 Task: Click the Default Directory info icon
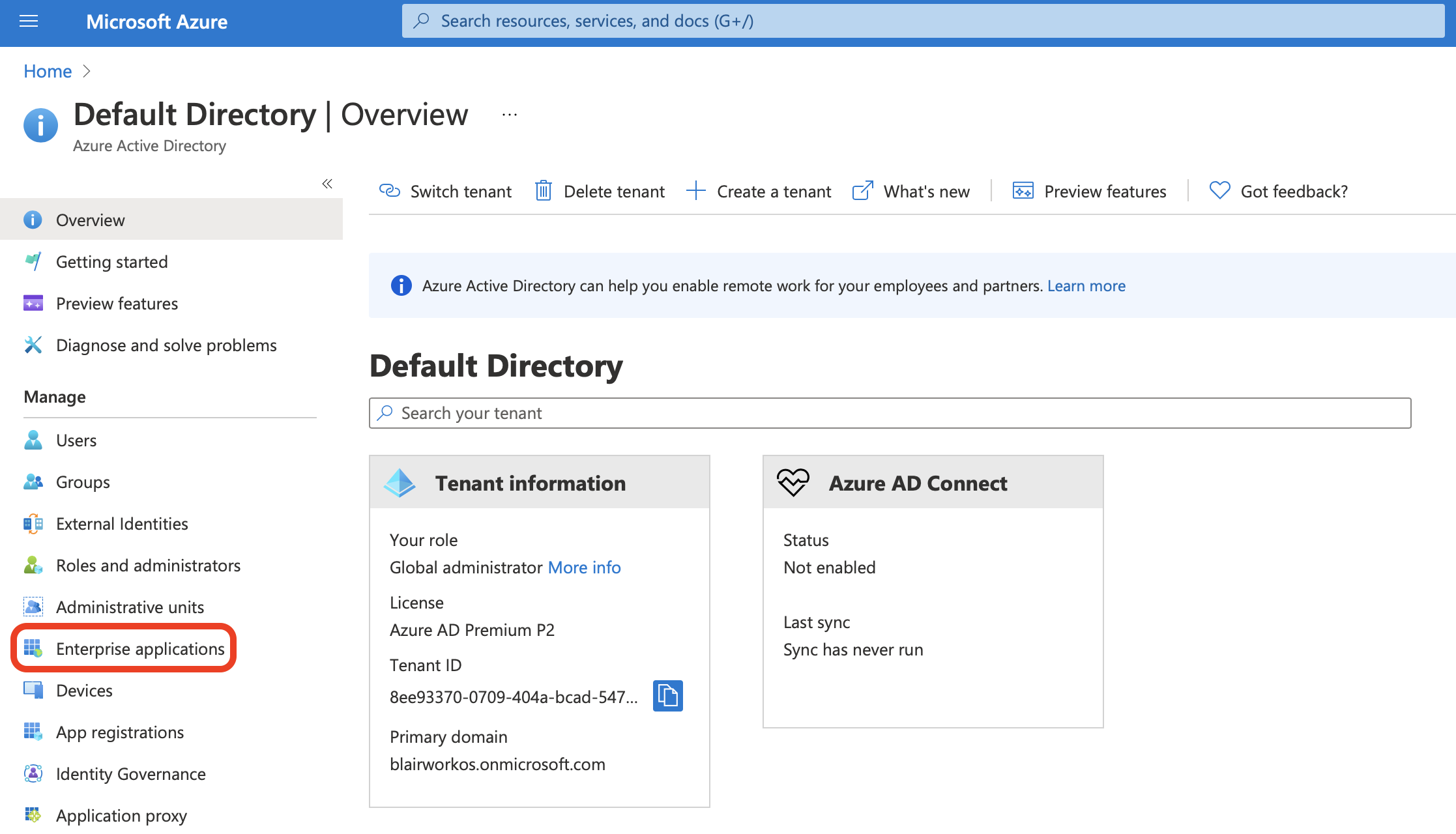point(40,125)
